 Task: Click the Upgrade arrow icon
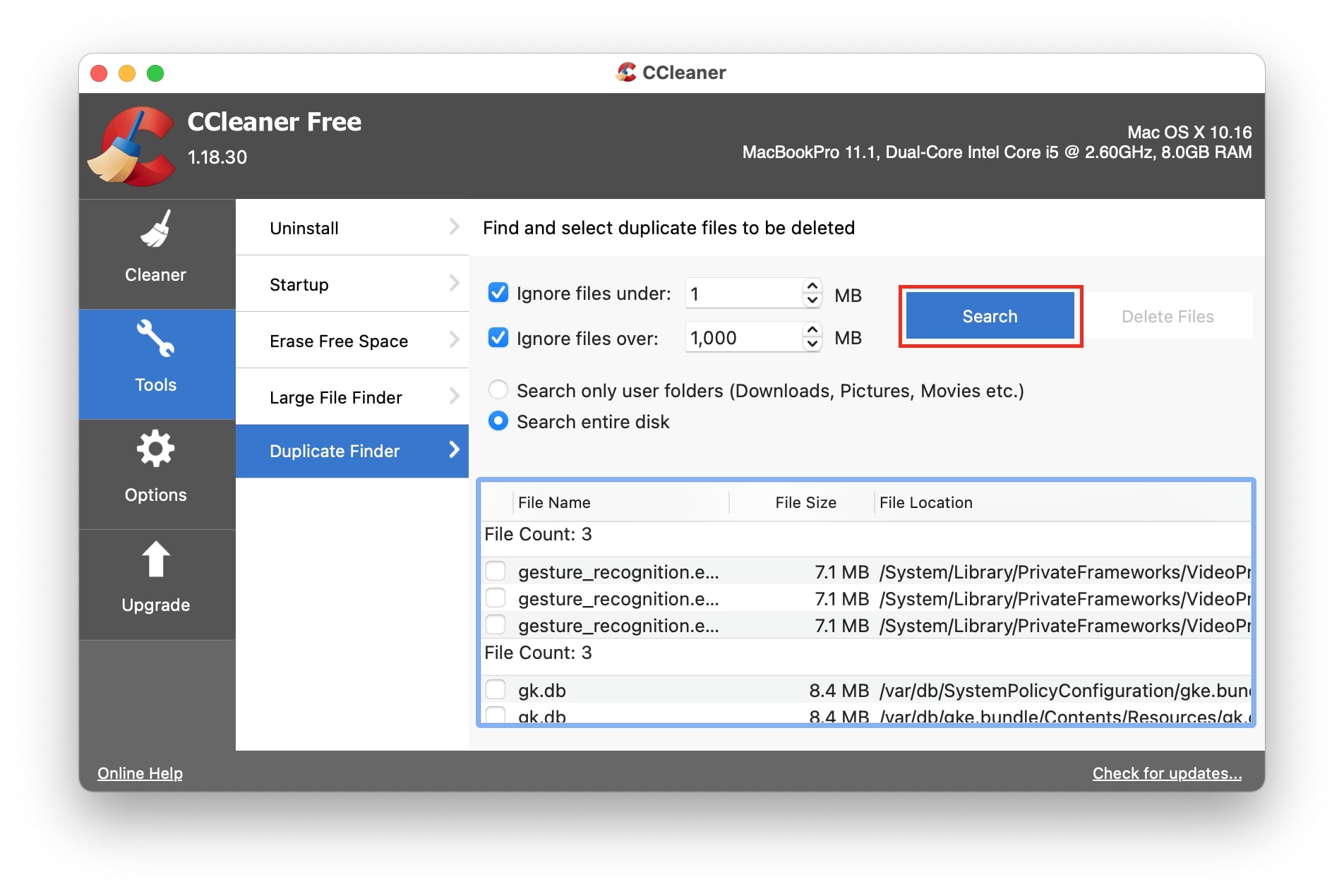click(x=155, y=559)
